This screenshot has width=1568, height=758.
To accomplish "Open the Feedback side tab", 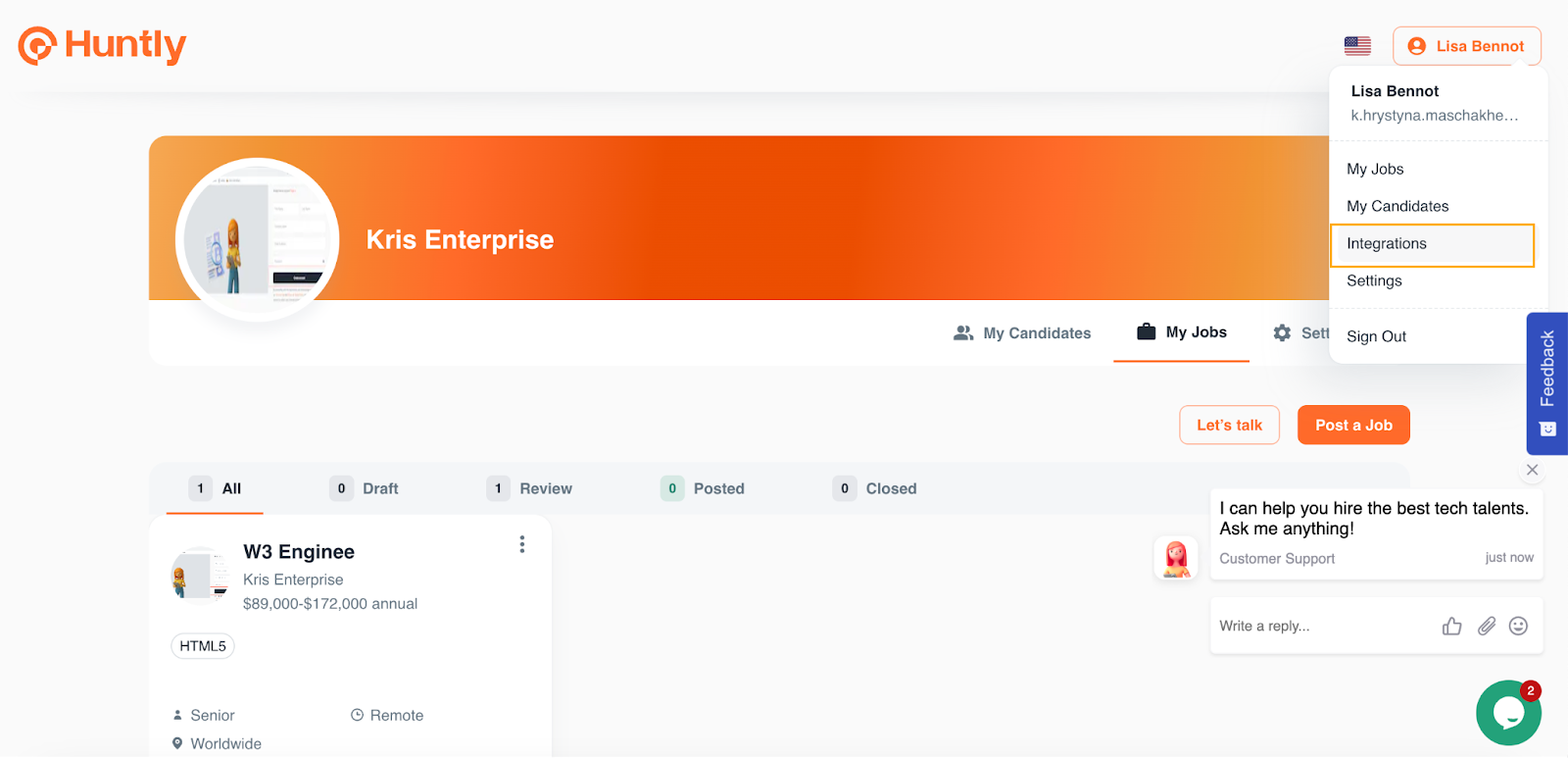I will (x=1547, y=383).
